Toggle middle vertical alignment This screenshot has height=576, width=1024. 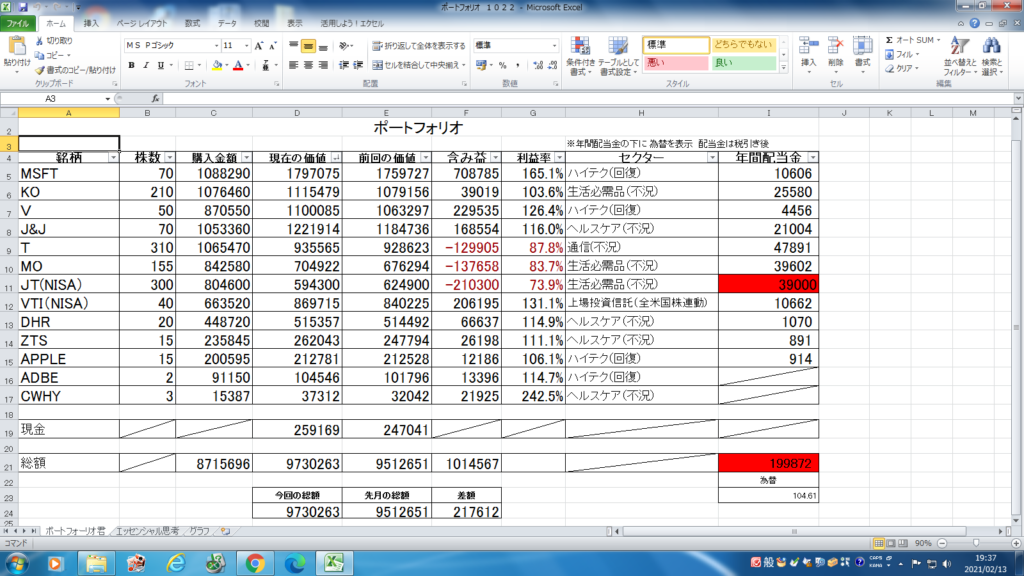click(x=308, y=46)
